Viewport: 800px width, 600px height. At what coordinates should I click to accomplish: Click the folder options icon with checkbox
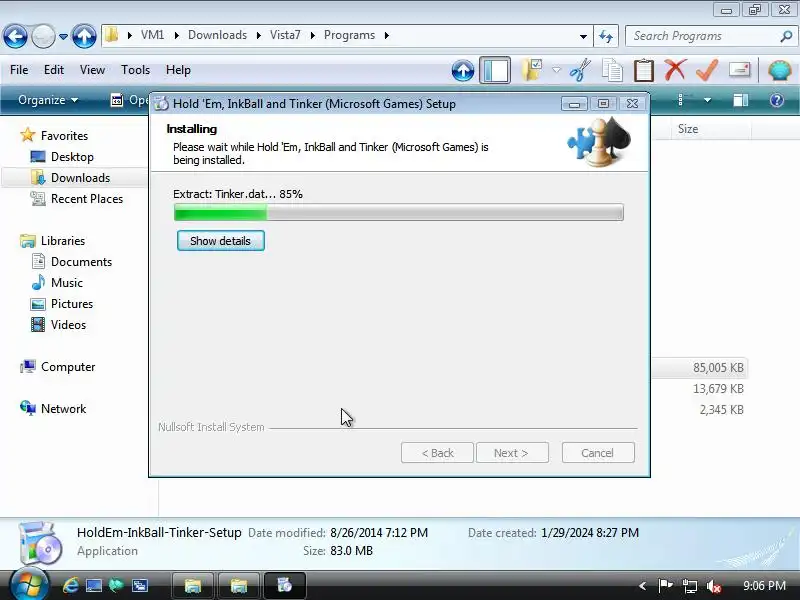(x=532, y=70)
